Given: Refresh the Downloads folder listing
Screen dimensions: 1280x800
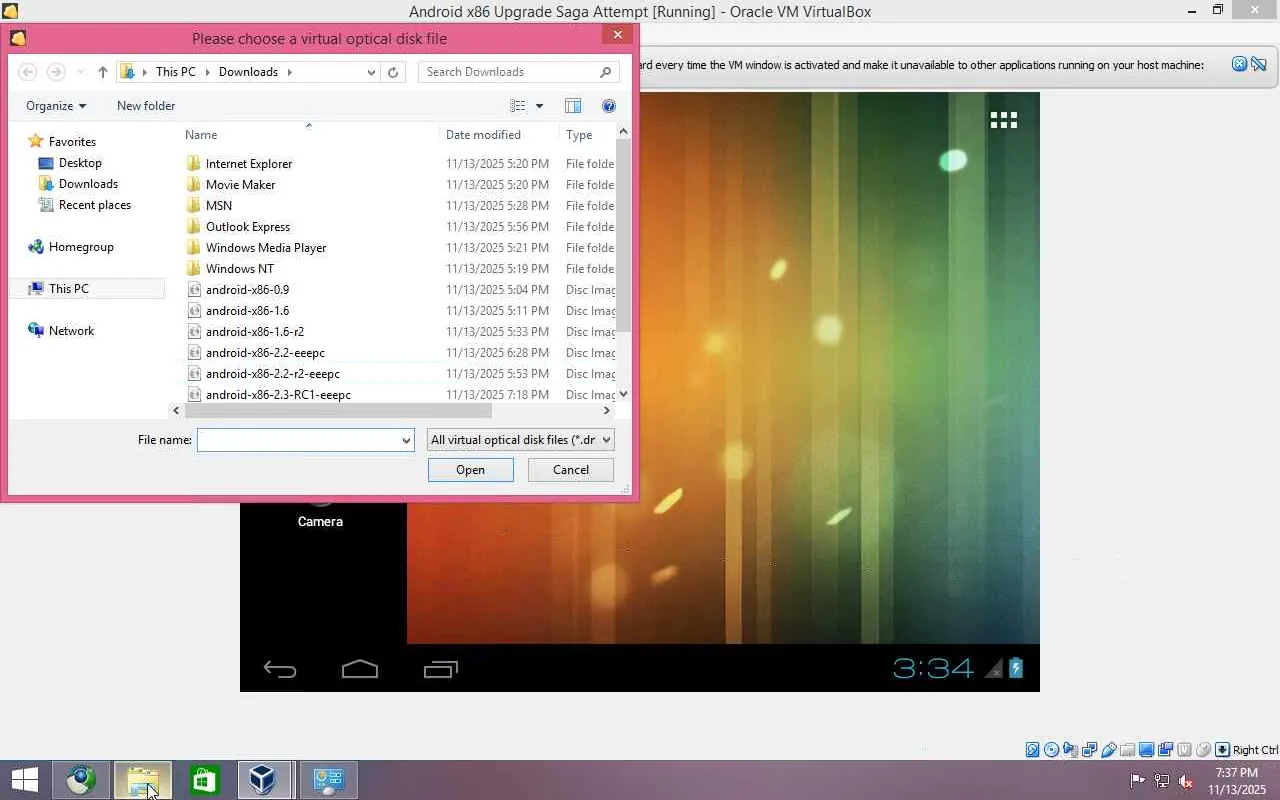Looking at the screenshot, I should [393, 72].
